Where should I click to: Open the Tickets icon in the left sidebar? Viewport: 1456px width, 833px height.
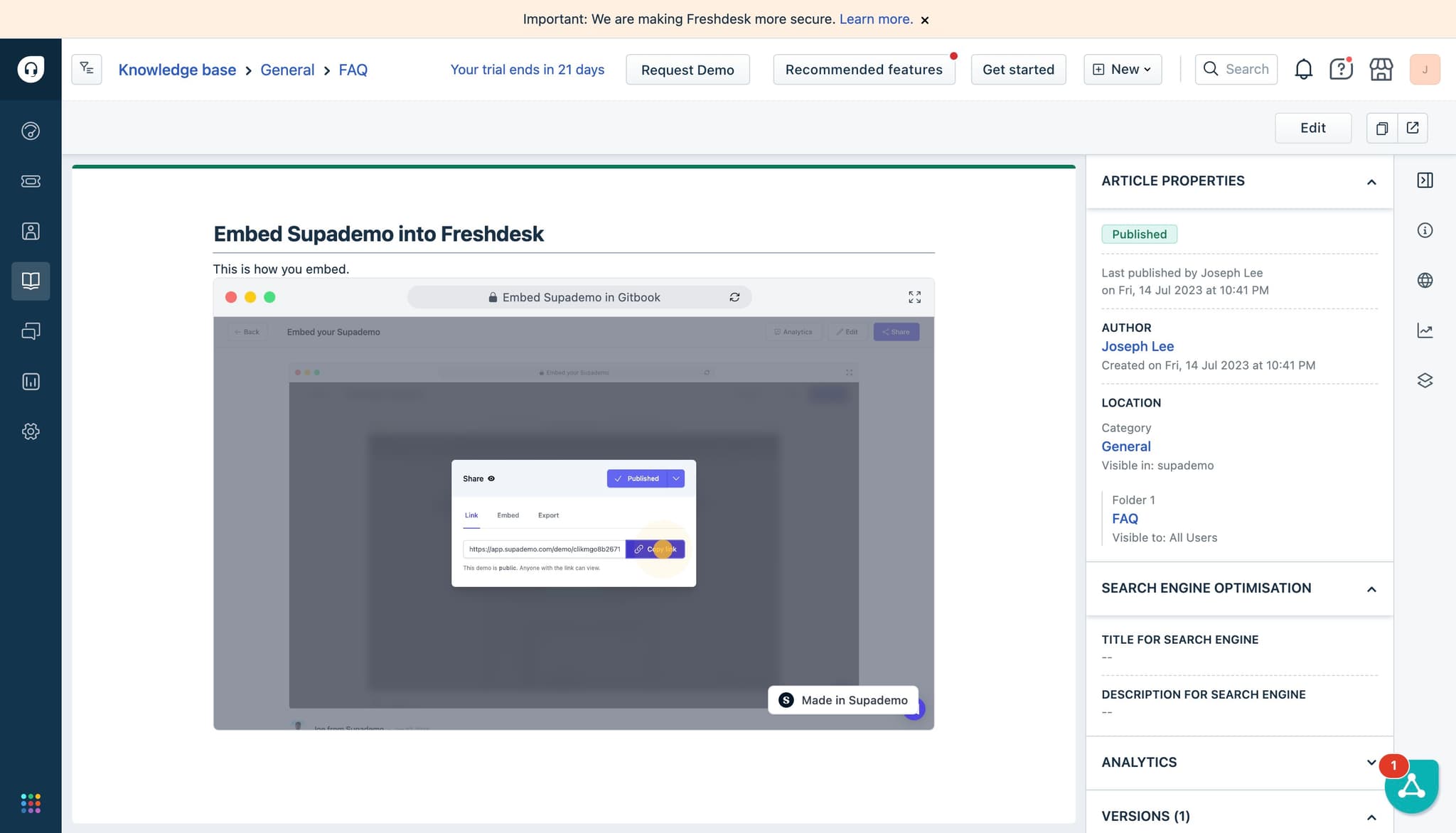tap(31, 181)
